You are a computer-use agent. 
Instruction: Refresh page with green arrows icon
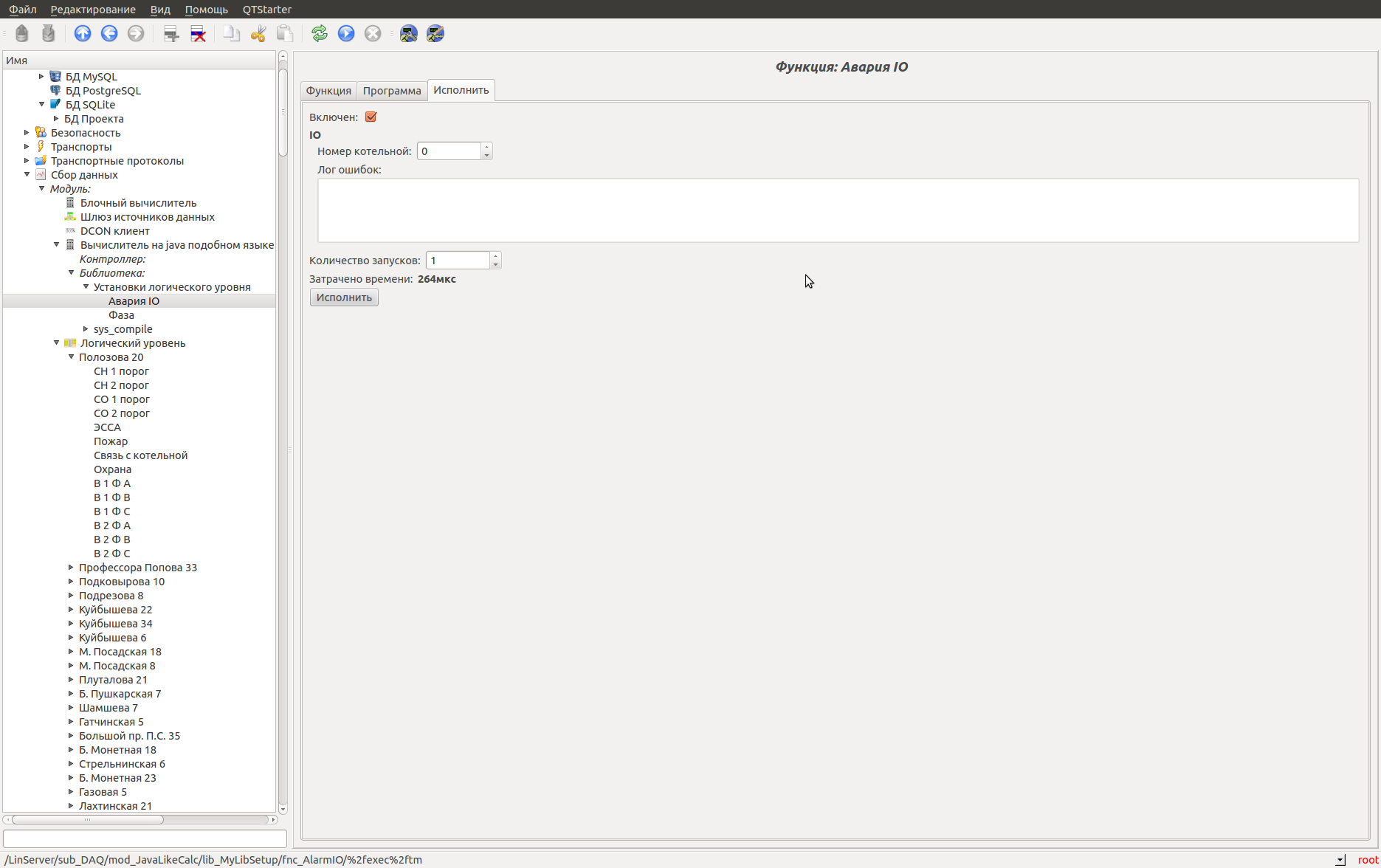[x=319, y=33]
